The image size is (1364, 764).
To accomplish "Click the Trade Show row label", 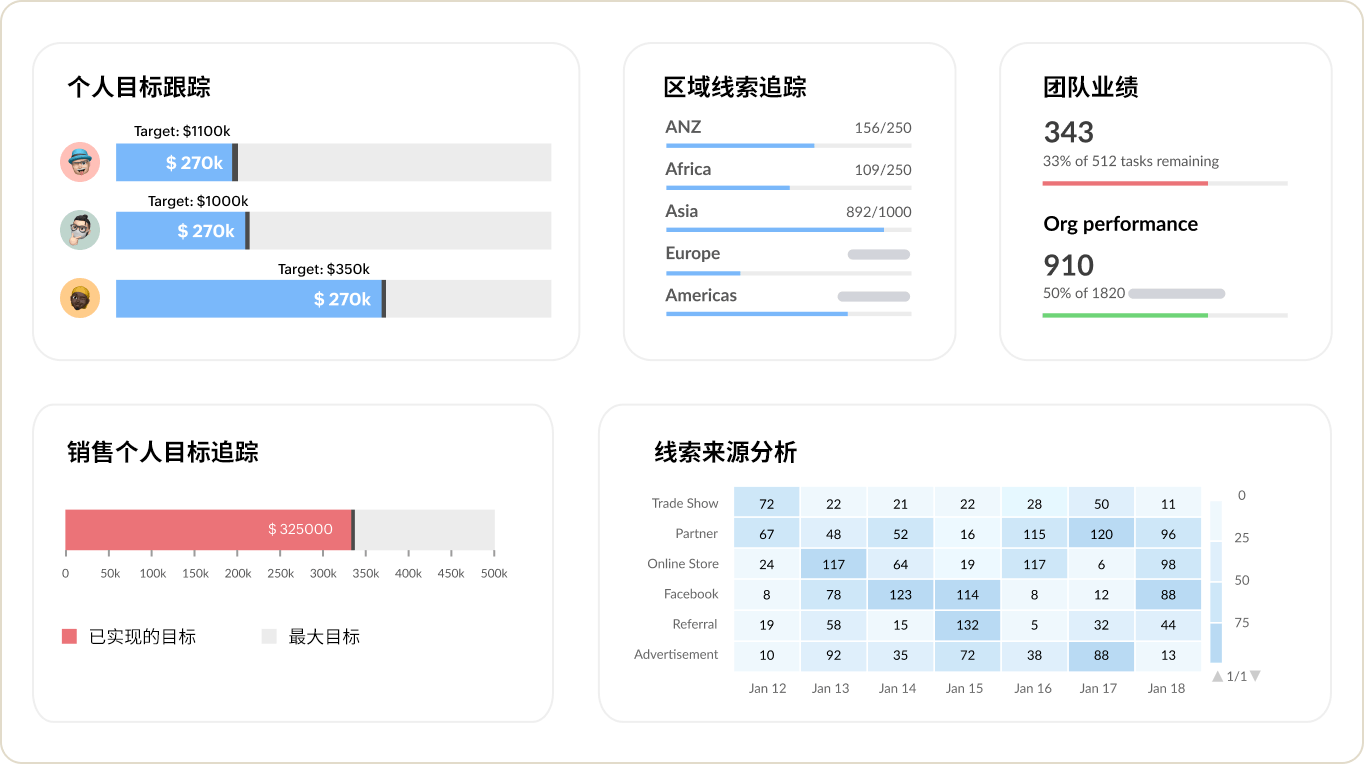I will click(x=685, y=504).
